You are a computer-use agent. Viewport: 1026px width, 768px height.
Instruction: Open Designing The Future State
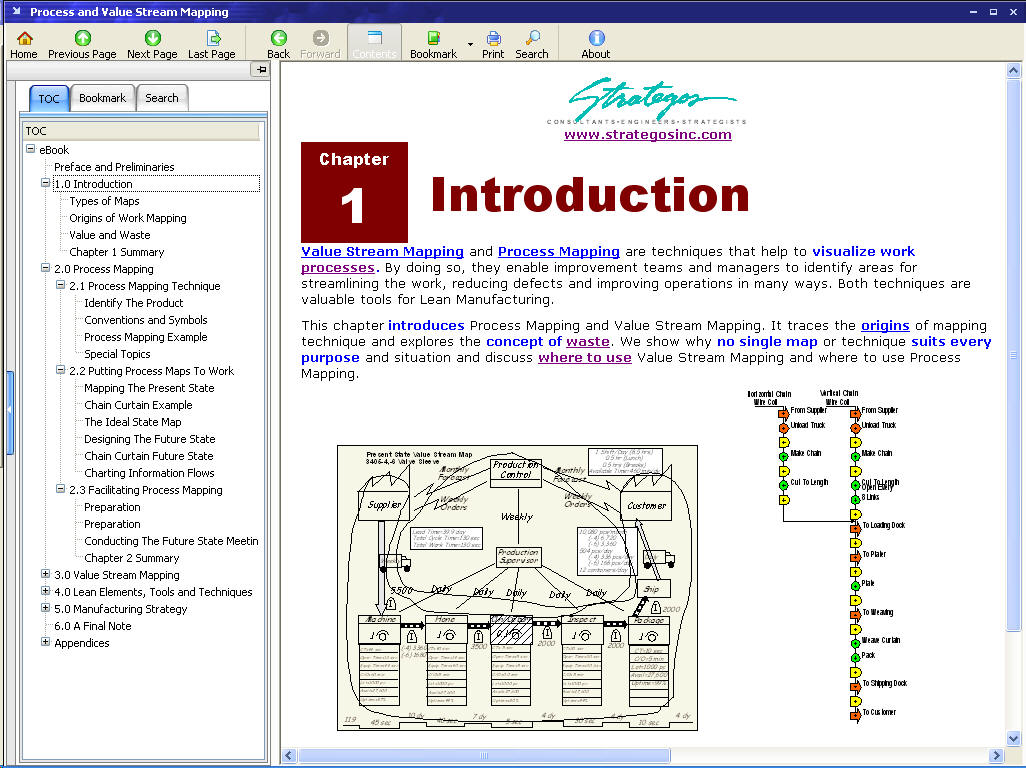149,439
